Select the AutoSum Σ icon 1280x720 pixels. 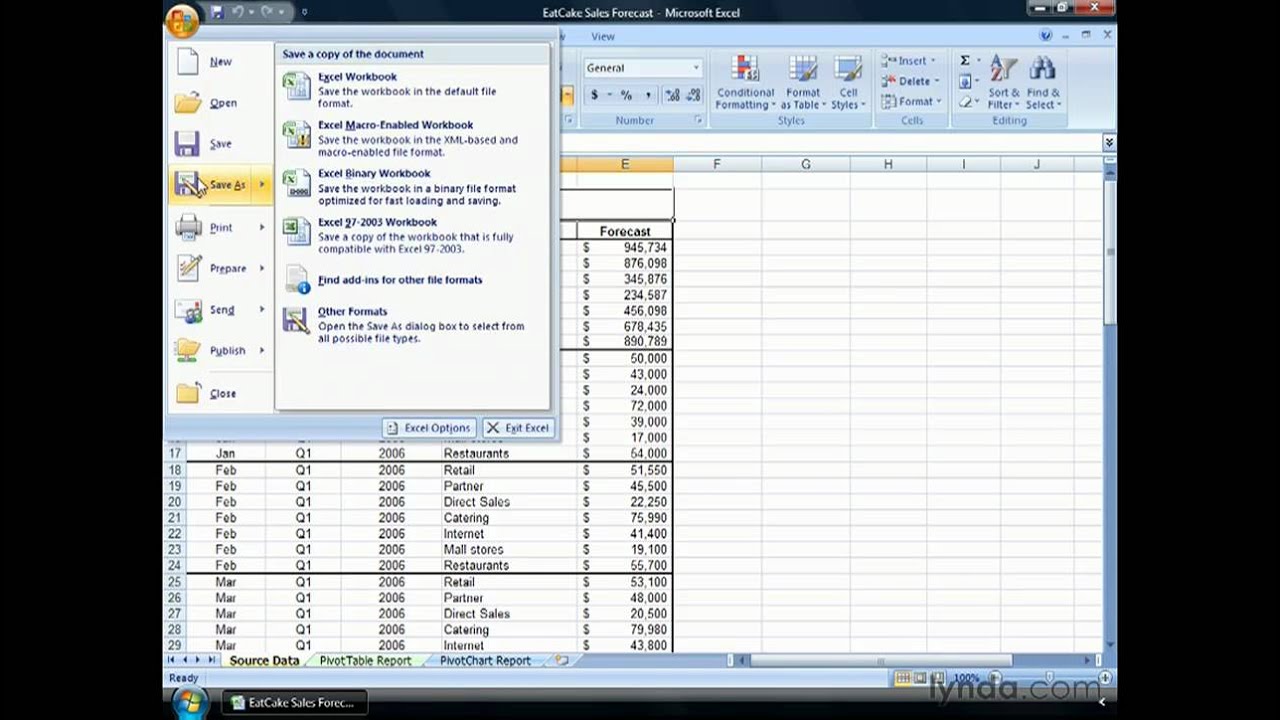[963, 60]
